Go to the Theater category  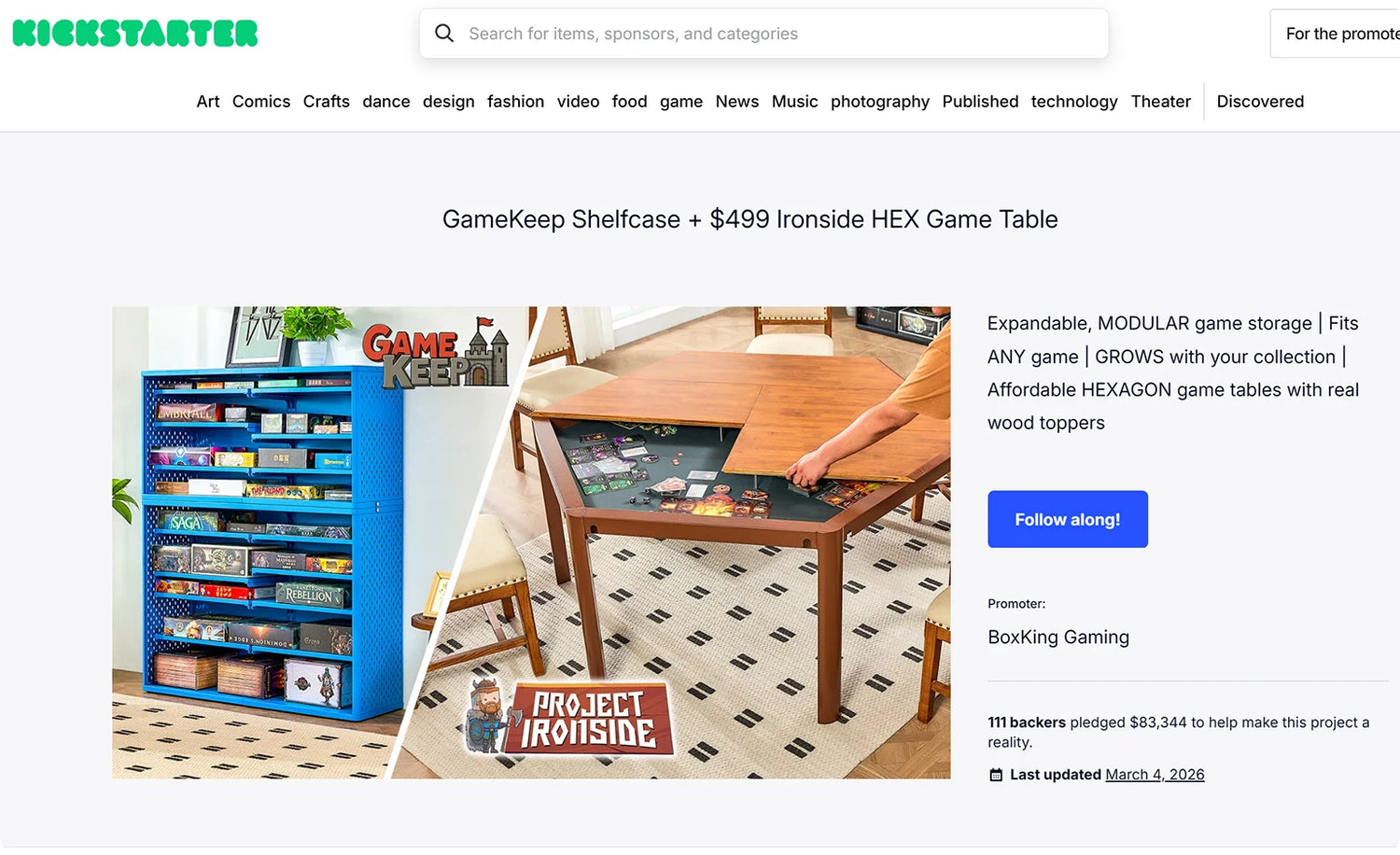point(1161,102)
